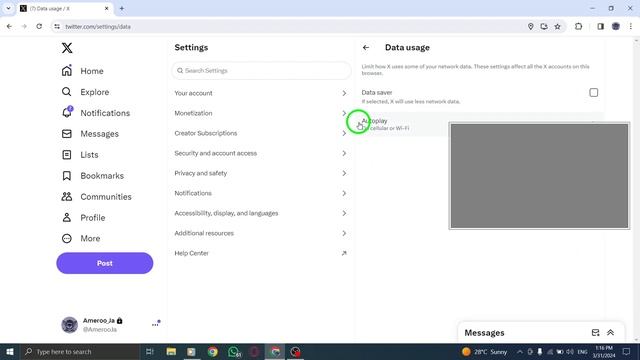
Task: Open the Windows Start menu
Action: pos(10,351)
